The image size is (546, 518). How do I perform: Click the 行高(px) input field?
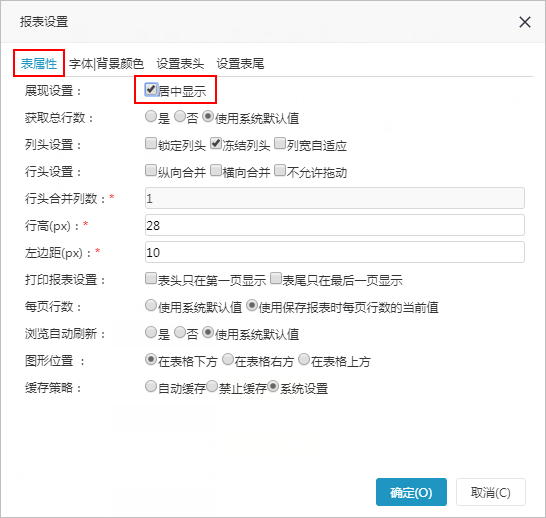point(335,225)
